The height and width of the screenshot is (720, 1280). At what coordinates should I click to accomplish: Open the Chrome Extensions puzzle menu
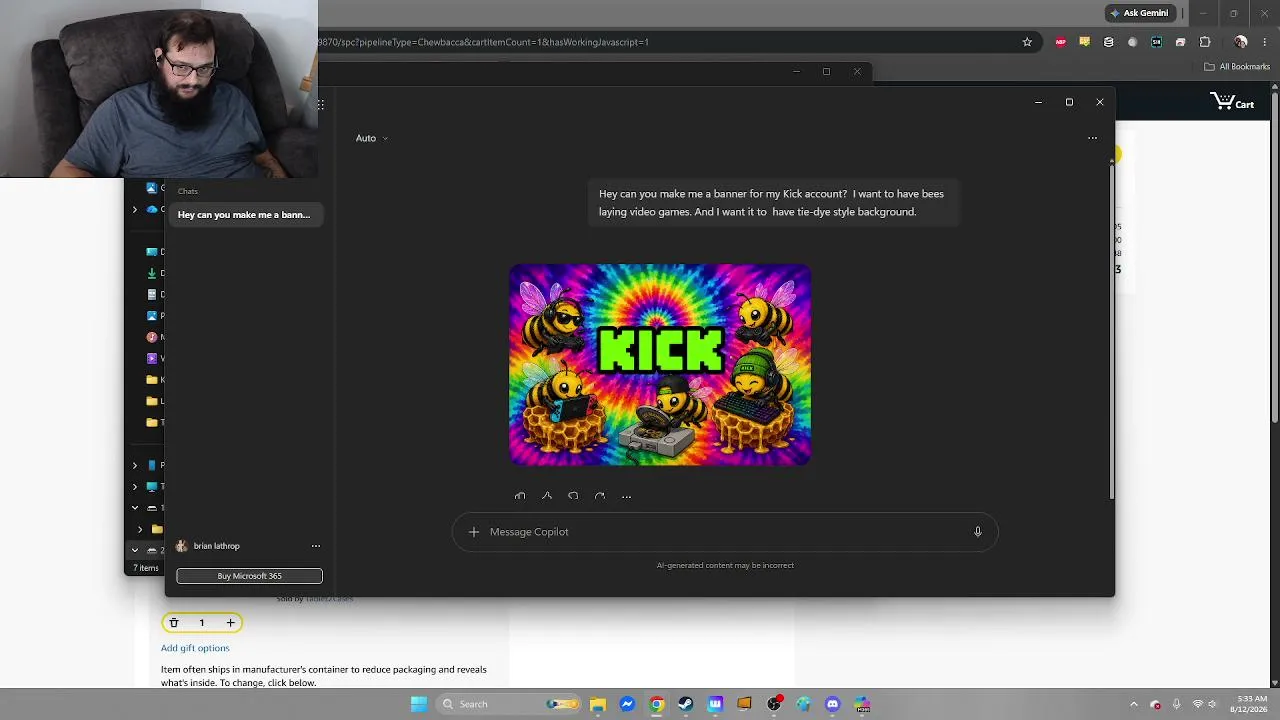[x=1205, y=42]
